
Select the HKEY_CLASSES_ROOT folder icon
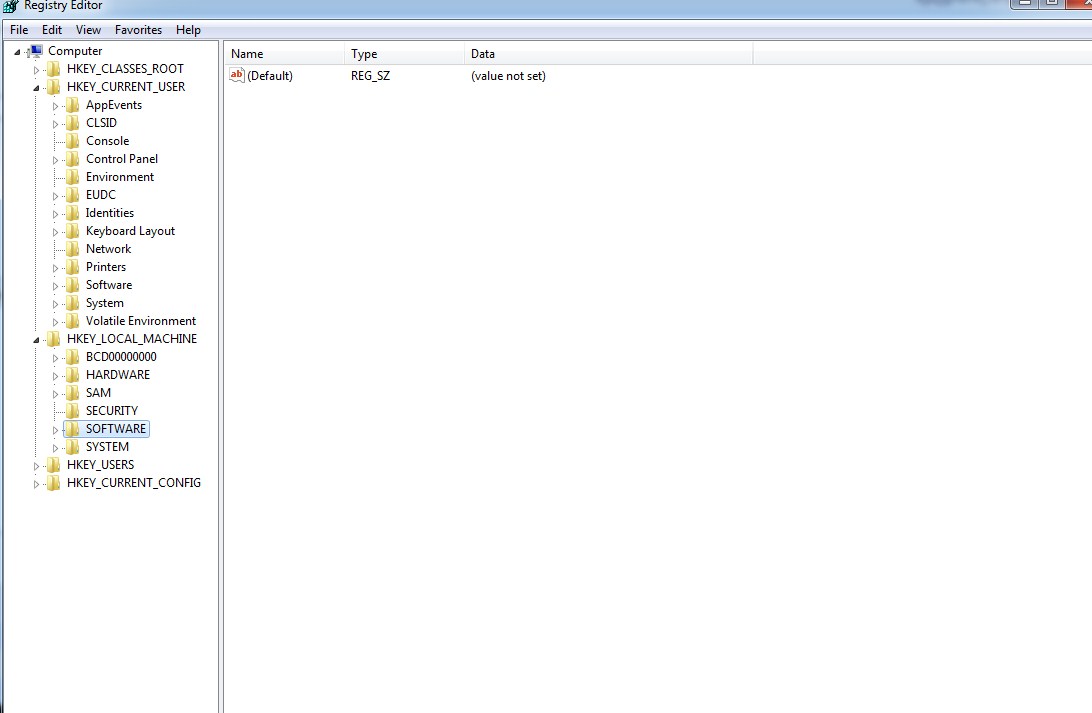(53, 68)
